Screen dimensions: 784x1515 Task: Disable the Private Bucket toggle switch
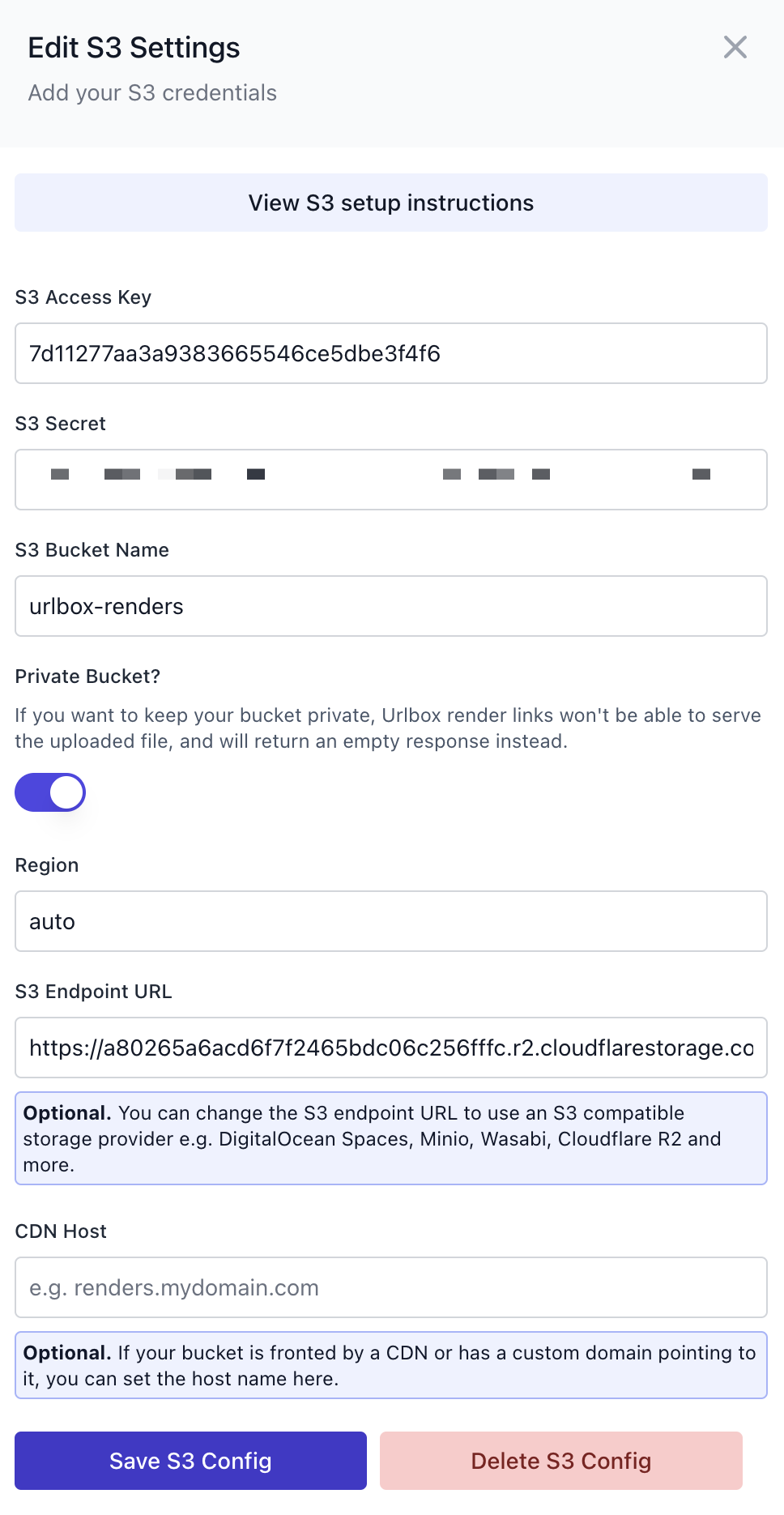coord(50,792)
